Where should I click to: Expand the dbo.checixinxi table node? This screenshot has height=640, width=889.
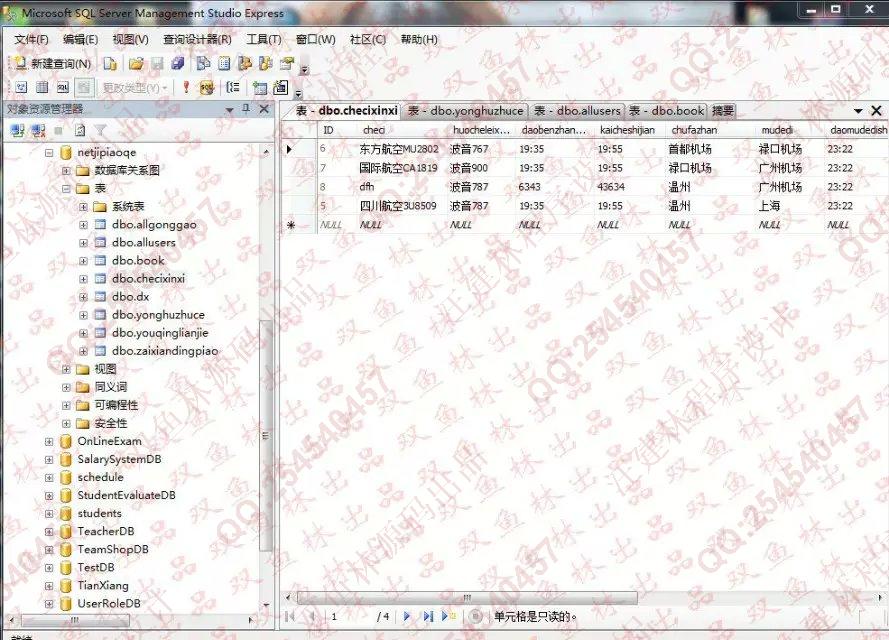(83, 279)
